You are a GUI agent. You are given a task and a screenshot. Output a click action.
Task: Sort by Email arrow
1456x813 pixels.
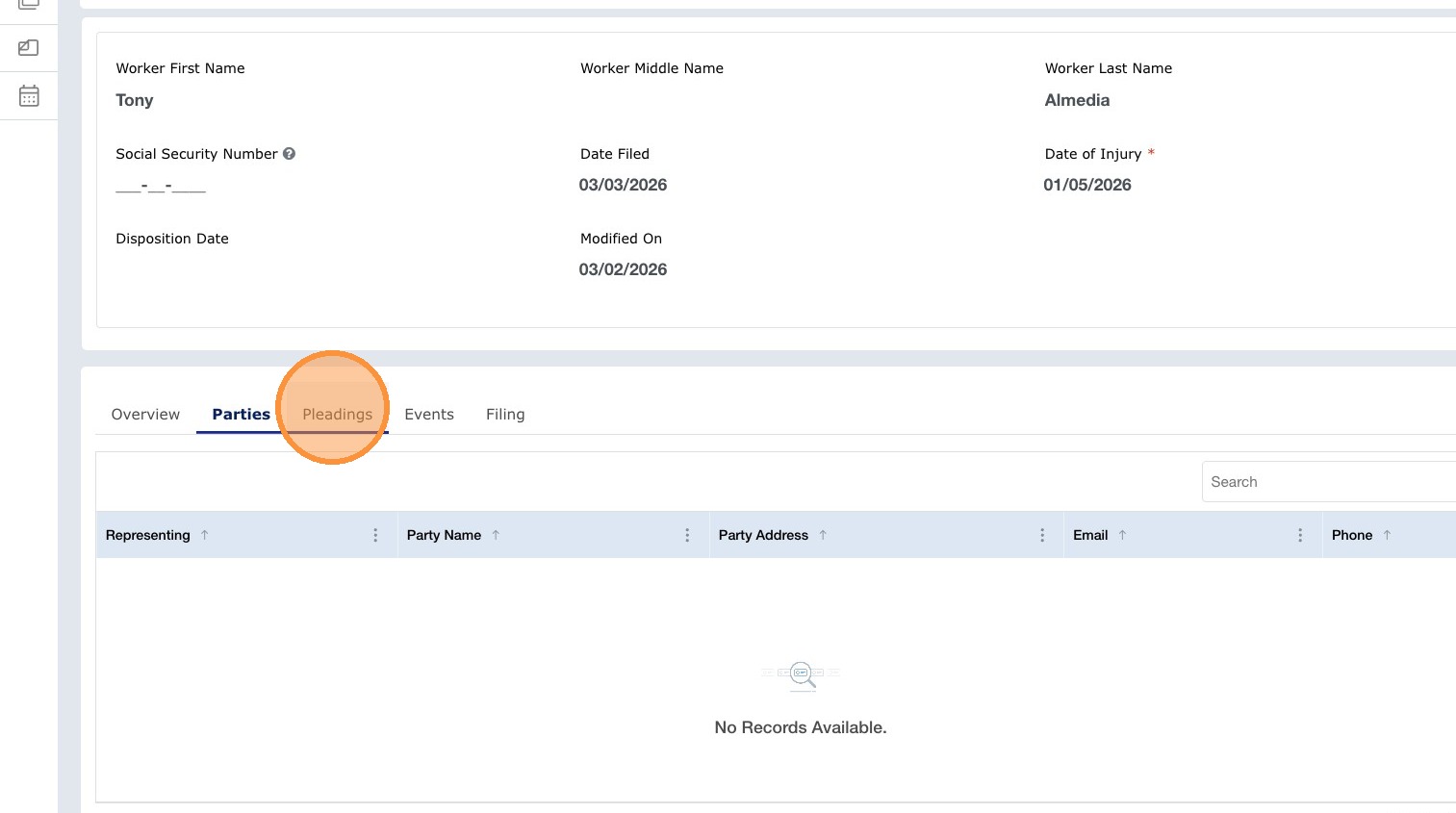[1122, 535]
